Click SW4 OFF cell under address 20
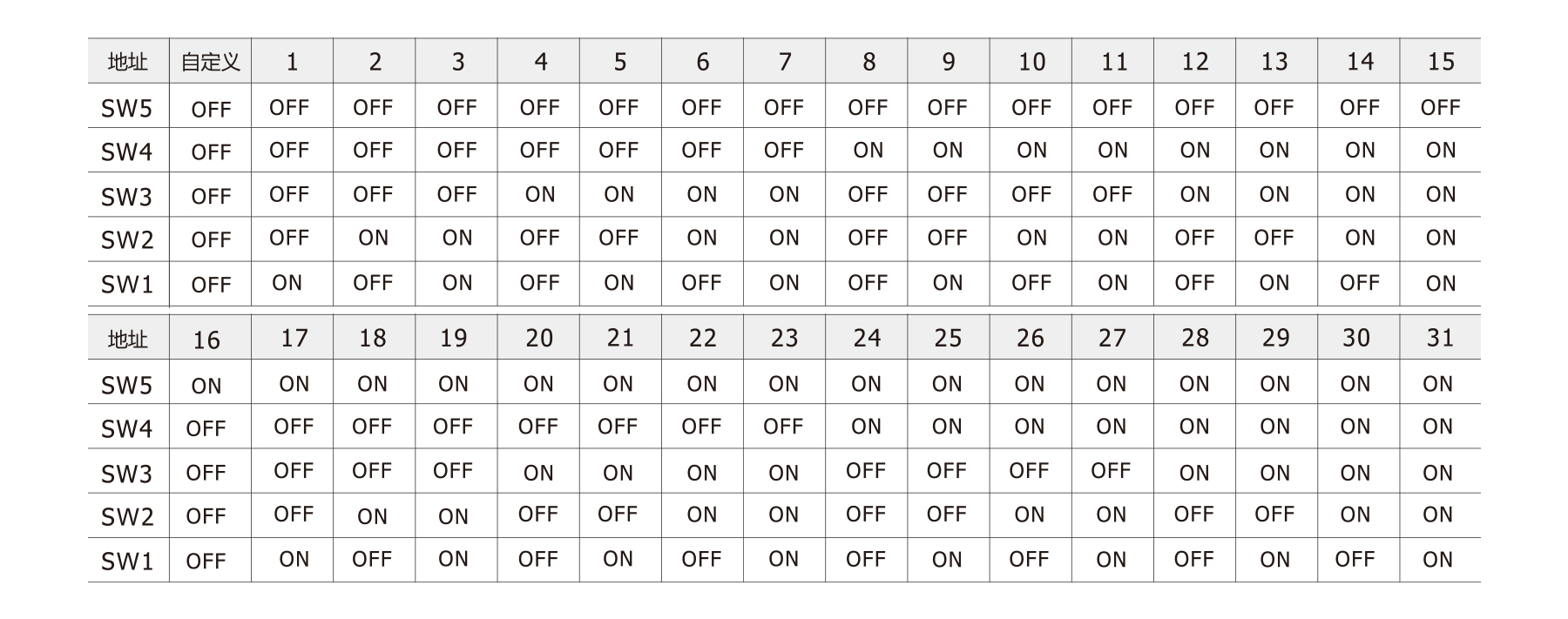Screen dimensions: 1568x619 [x=538, y=427]
